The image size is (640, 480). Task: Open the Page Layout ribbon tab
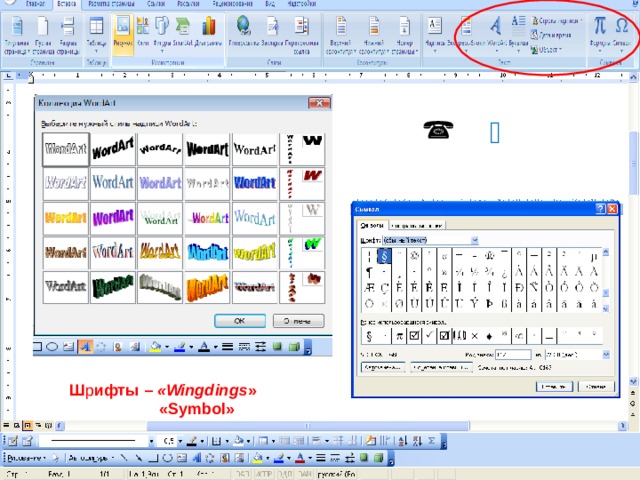[111, 4]
